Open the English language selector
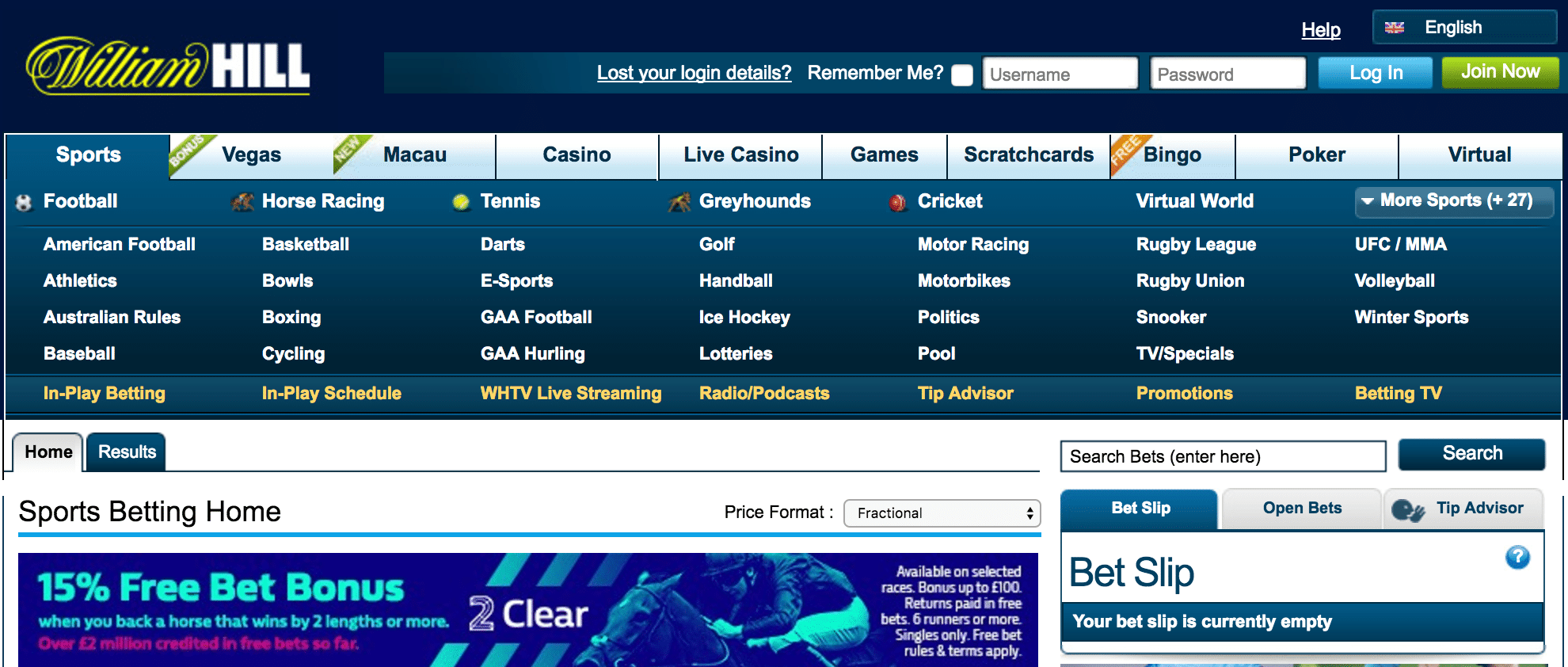The image size is (1568, 667). pos(1464,28)
